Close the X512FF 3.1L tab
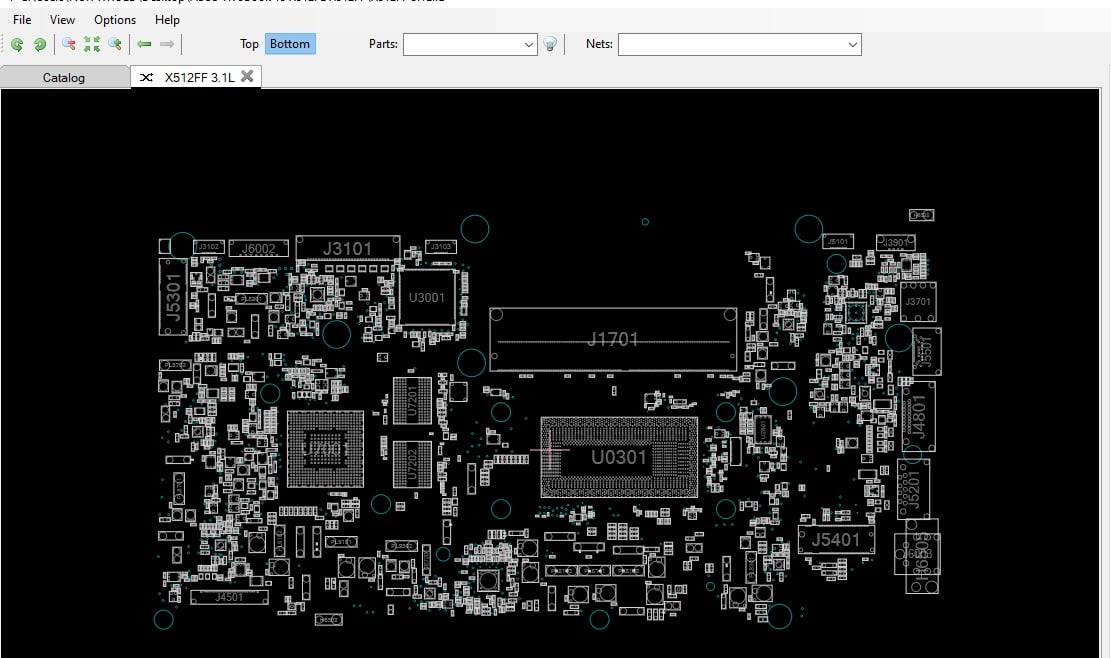The image size is (1111, 658). coord(247,76)
